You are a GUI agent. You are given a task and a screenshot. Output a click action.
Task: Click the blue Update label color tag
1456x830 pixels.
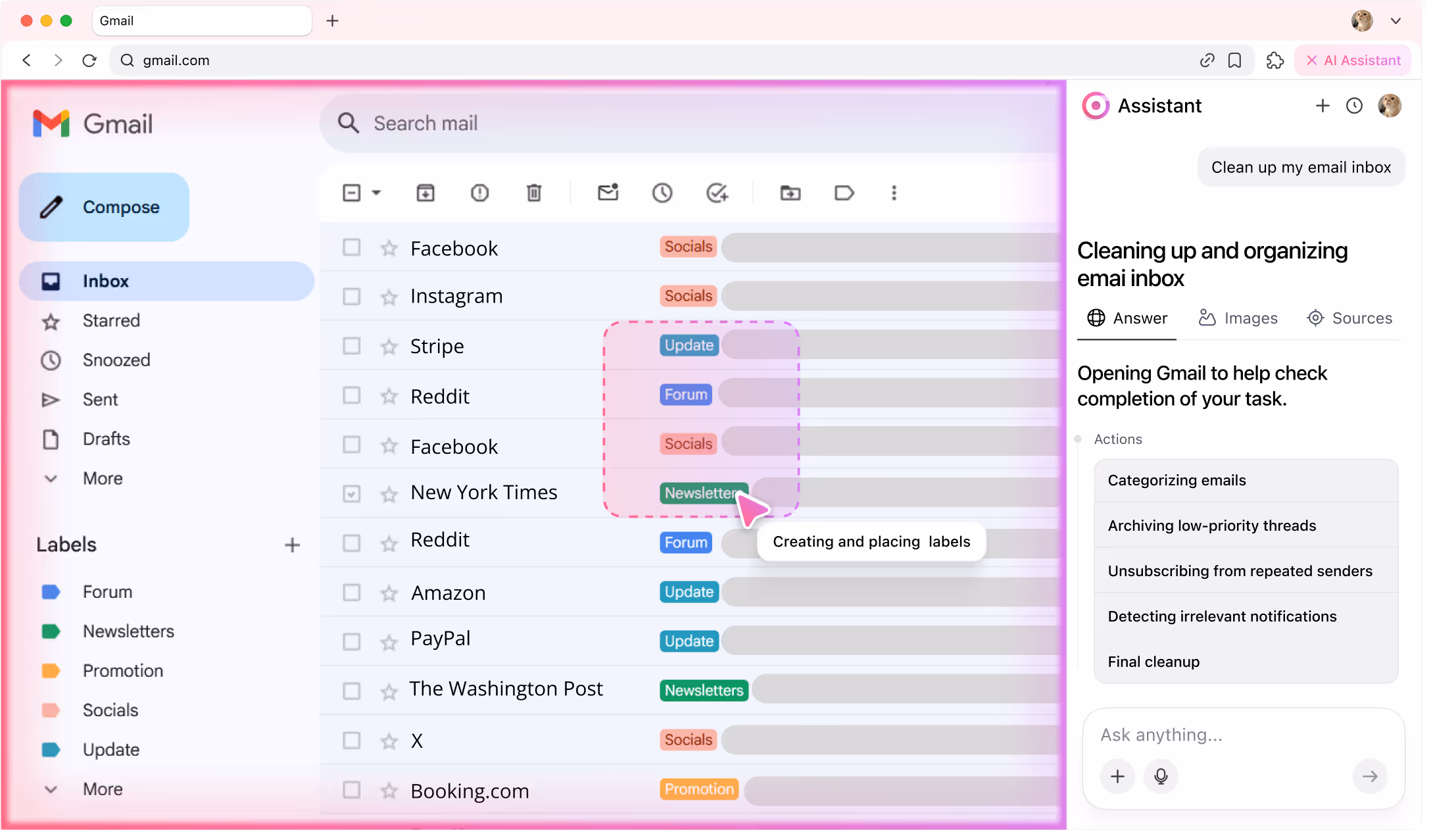click(51, 750)
